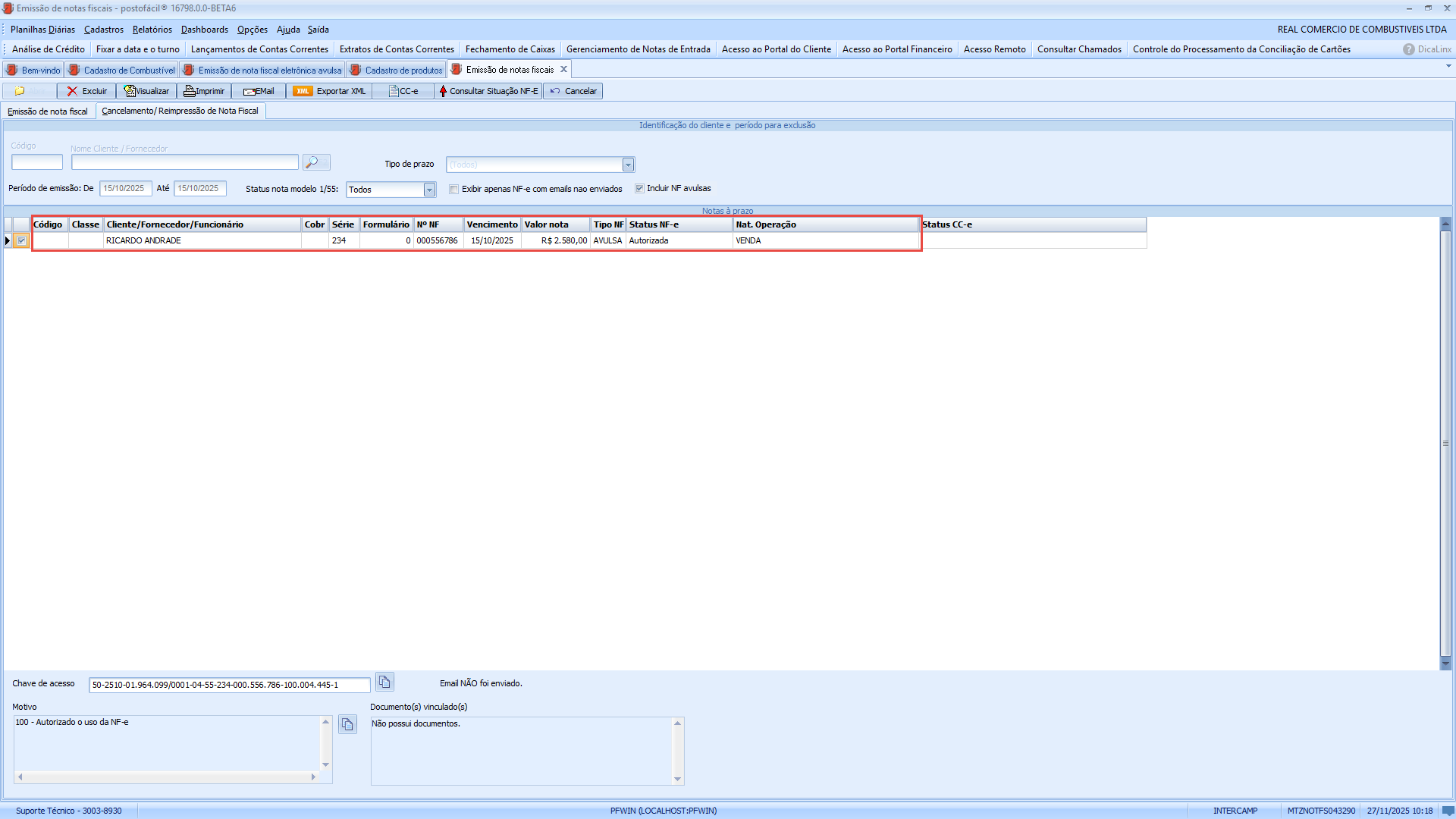The image size is (1456, 819).
Task: Click Consultar Situação NF-E arrow icon
Action: (x=443, y=91)
